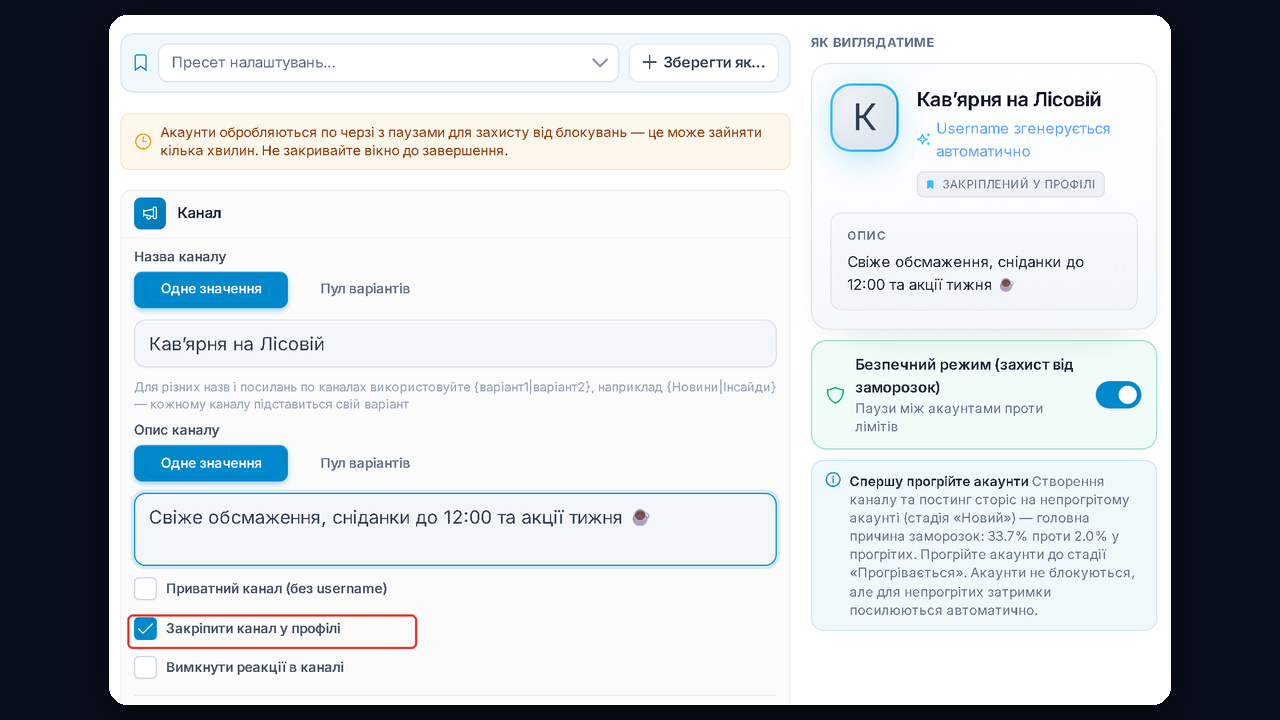Click the Username згенерується автоматично text
1280x720 pixels.
click(1023, 140)
